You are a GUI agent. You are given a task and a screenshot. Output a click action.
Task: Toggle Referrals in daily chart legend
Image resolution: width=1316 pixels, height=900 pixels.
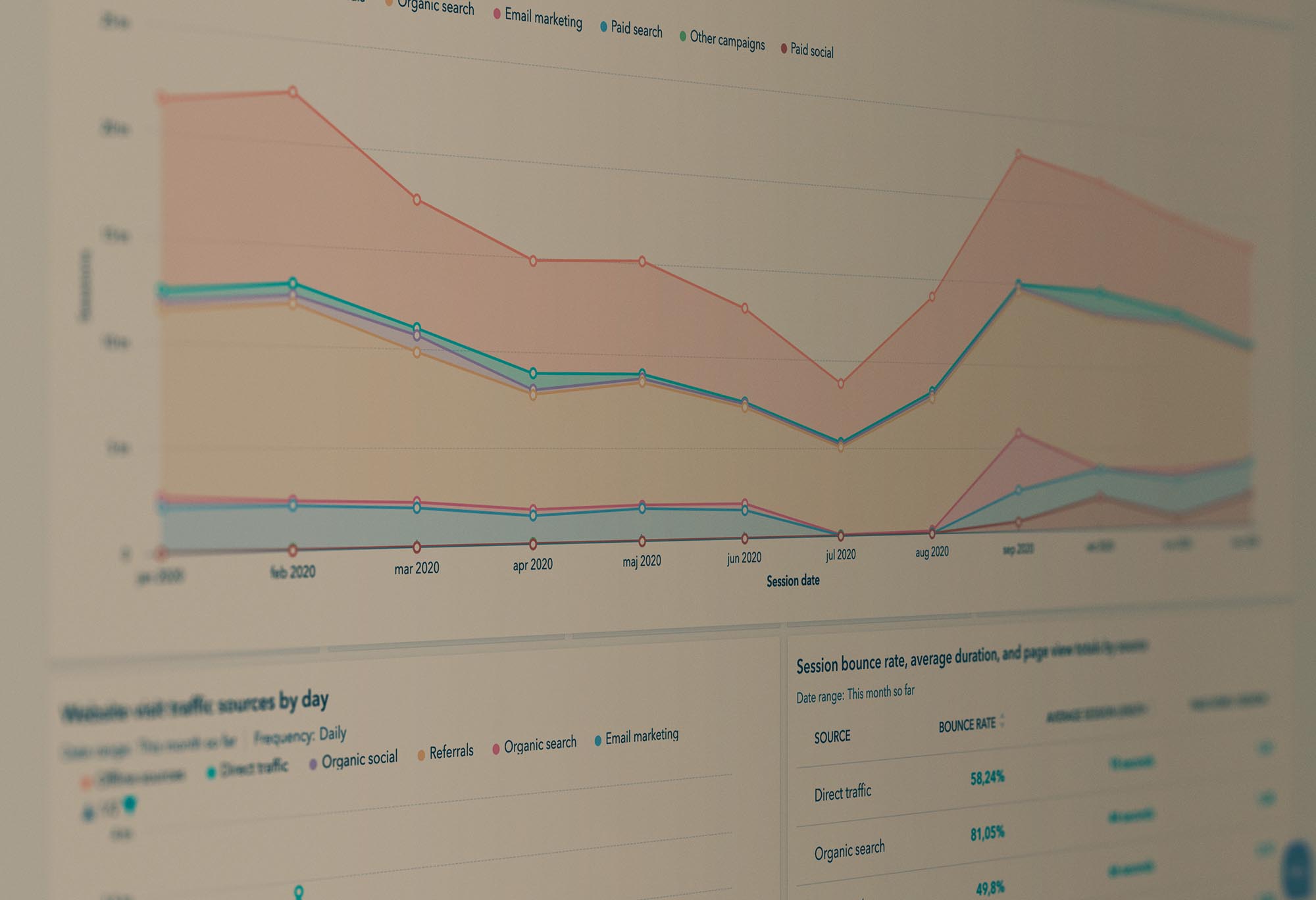(451, 752)
